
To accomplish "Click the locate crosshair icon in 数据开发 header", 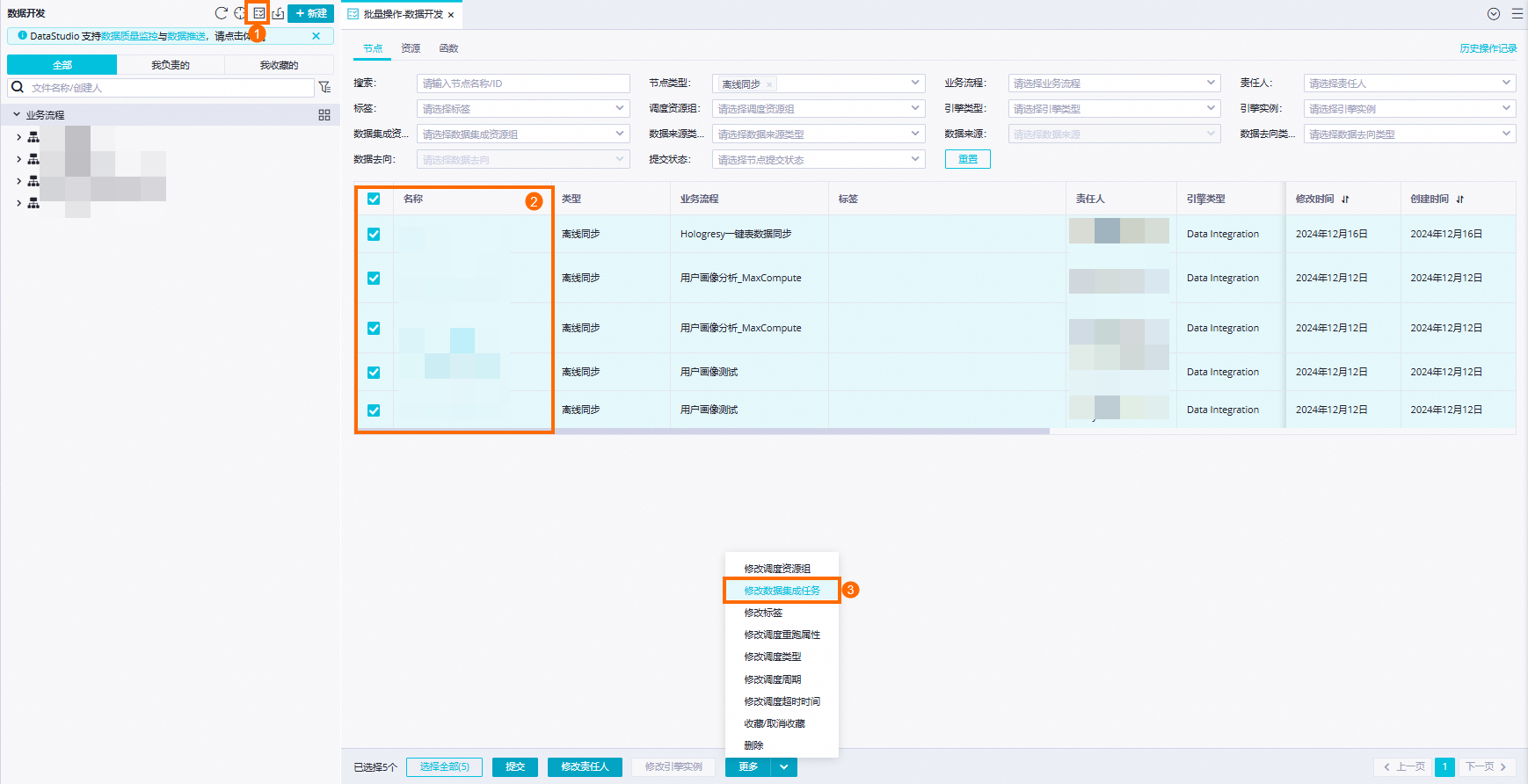I will click(239, 13).
